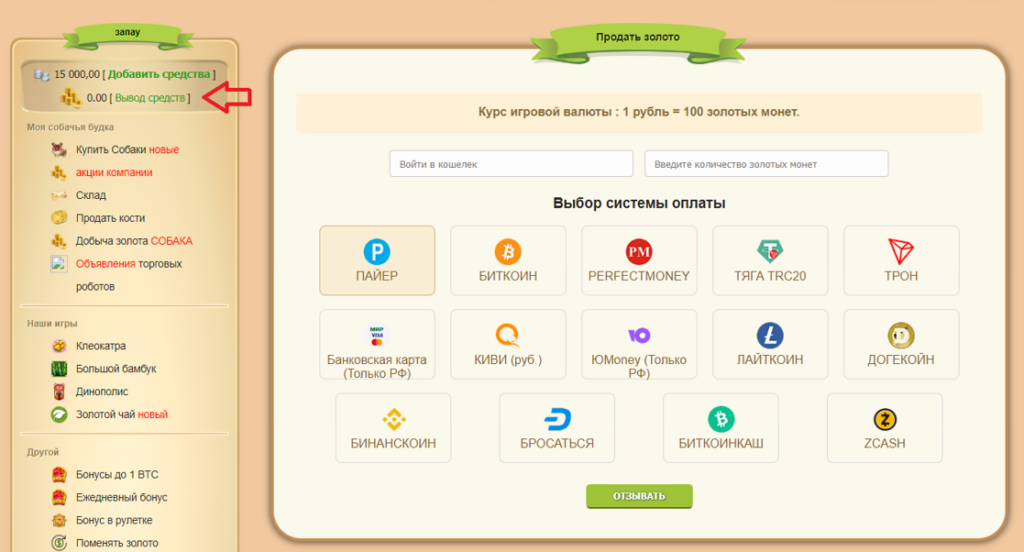The width and height of the screenshot is (1024, 552).
Task: Click gold icon beside Добыча золота
Action: [59, 241]
